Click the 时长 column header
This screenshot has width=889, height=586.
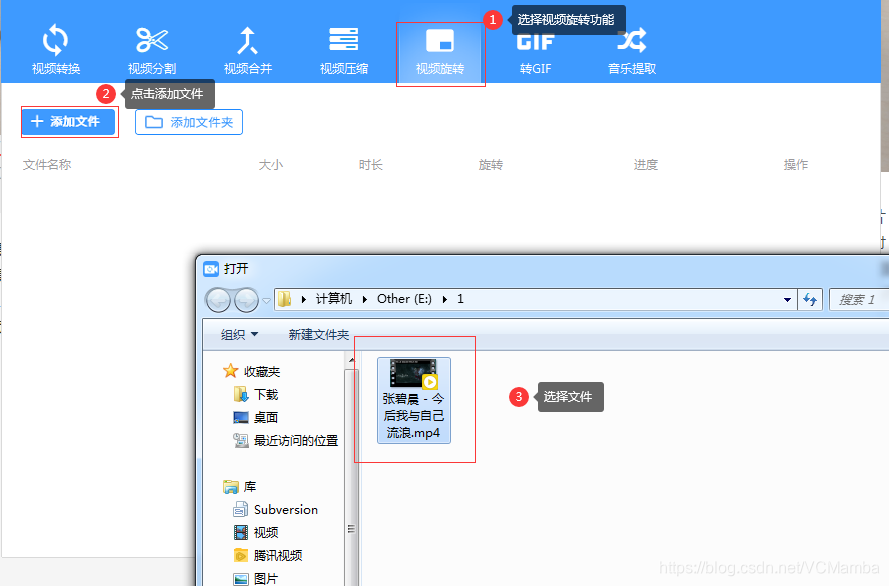tap(371, 165)
